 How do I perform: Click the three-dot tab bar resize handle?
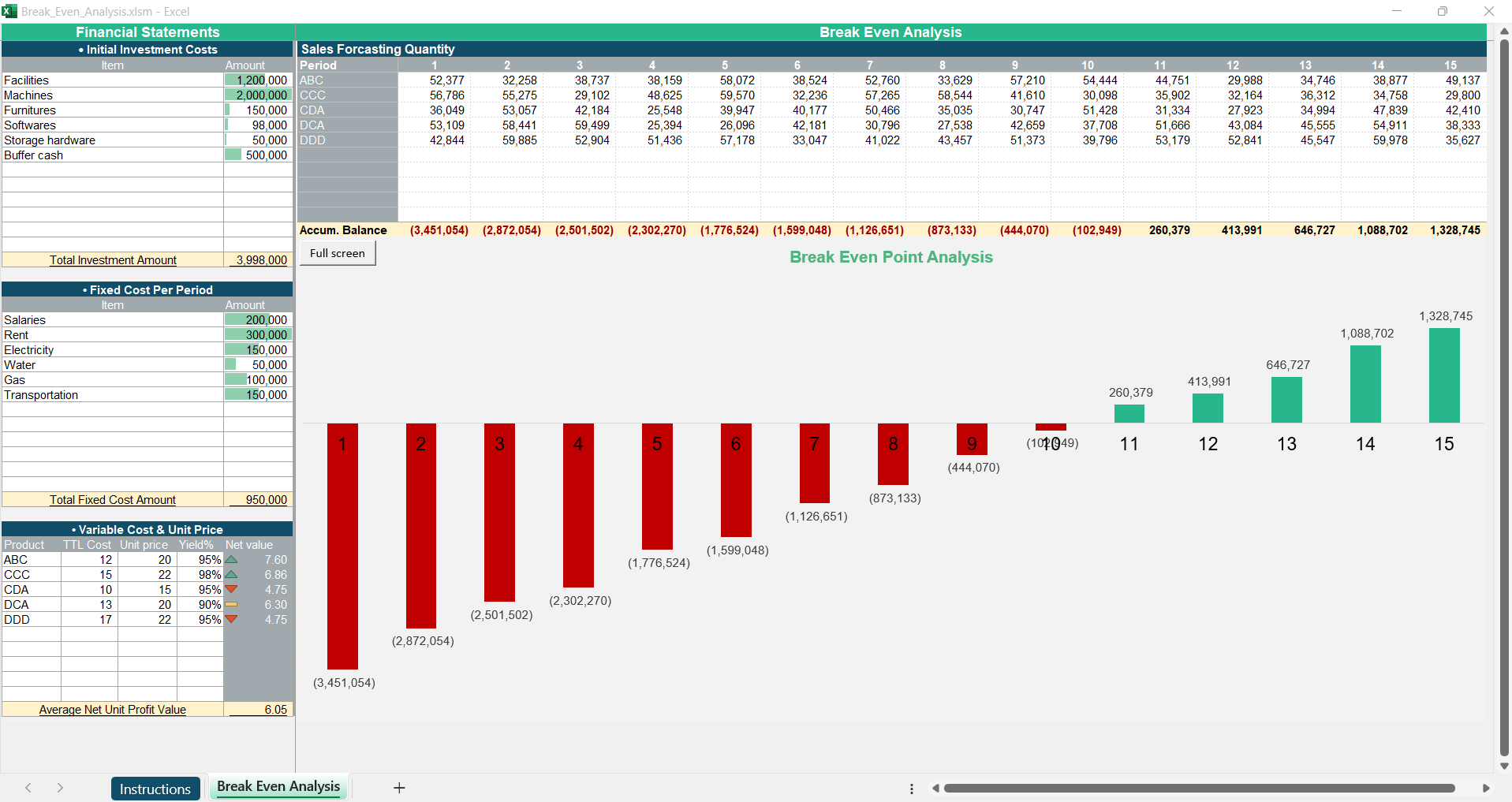[912, 789]
